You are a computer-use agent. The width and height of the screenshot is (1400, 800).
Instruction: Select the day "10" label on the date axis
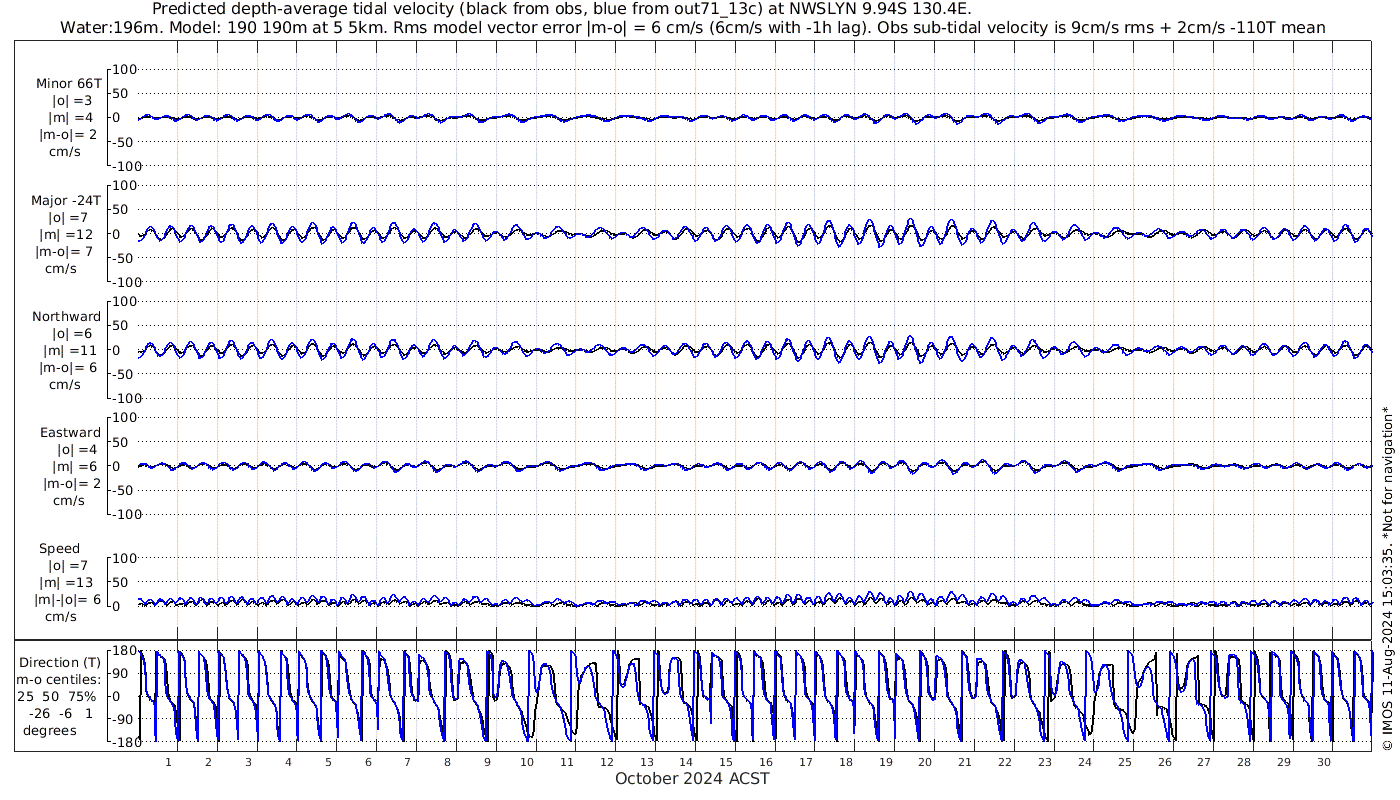[x=527, y=762]
